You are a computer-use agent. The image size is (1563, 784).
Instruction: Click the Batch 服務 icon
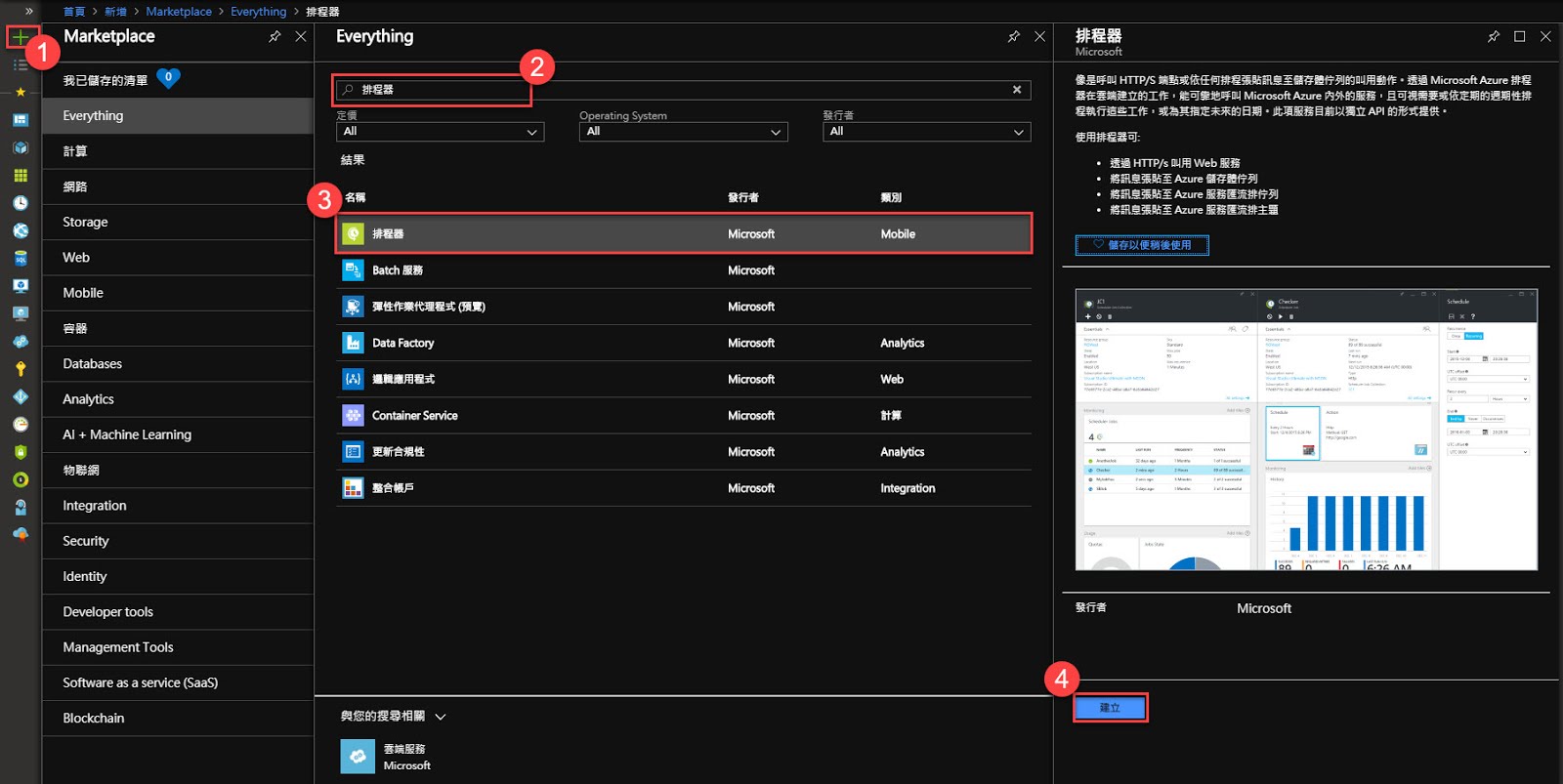coord(353,270)
